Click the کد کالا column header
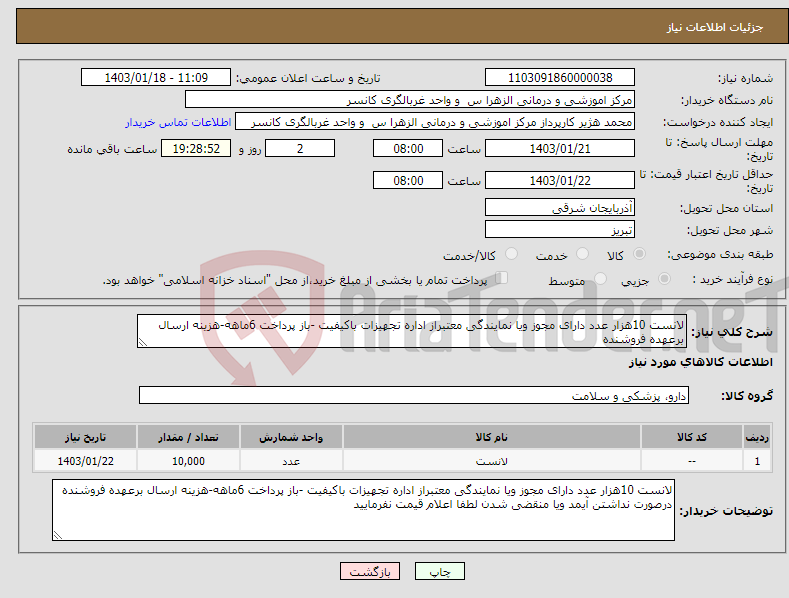Image resolution: width=789 pixels, height=598 pixels. 692,437
